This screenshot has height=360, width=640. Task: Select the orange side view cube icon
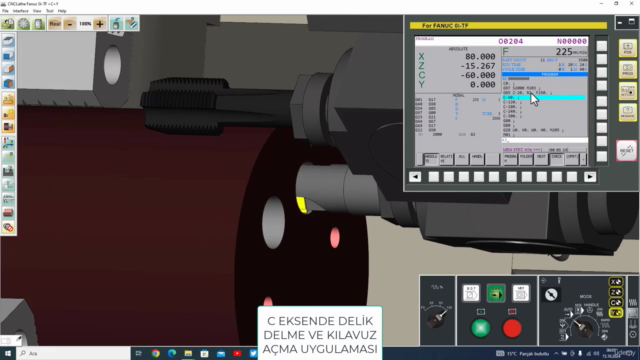8,69
